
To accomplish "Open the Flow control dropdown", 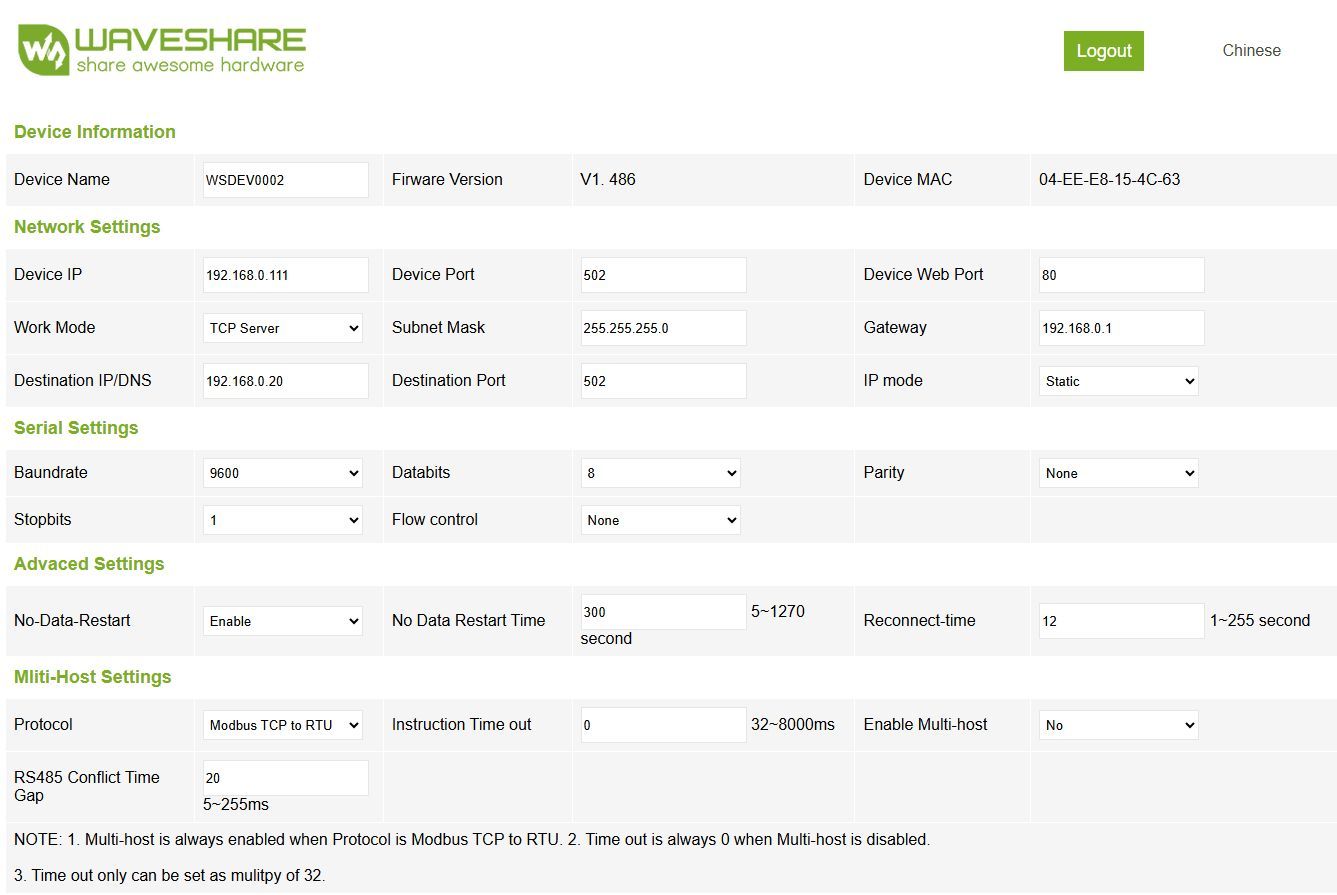I will coord(660,520).
